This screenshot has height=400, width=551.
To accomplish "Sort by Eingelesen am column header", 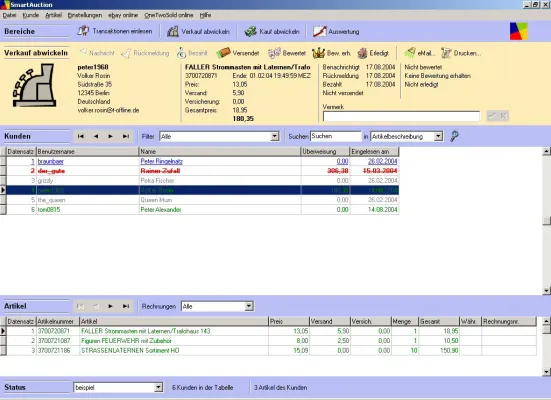I will point(375,151).
